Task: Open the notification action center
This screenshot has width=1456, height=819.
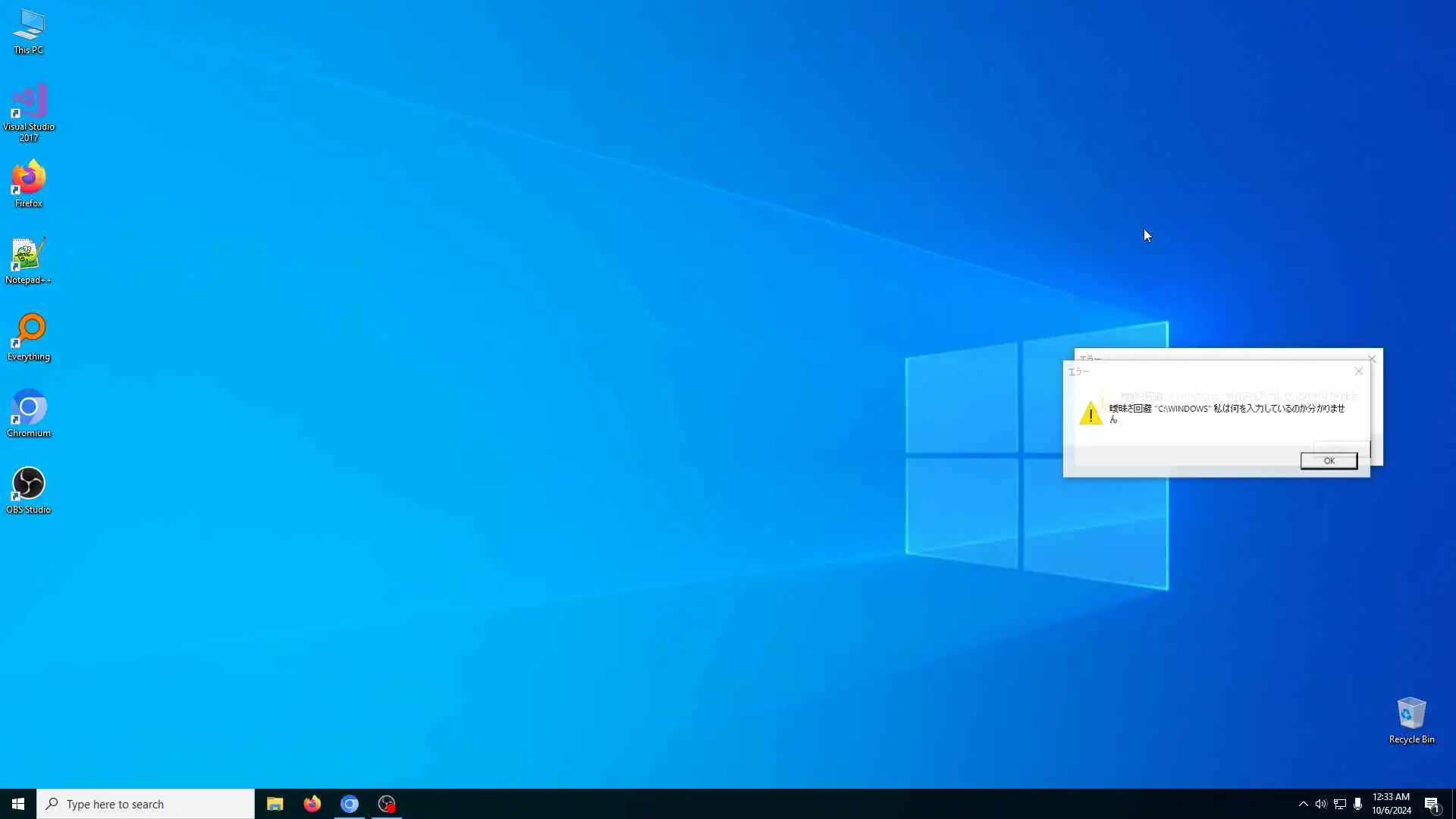Action: point(1432,804)
